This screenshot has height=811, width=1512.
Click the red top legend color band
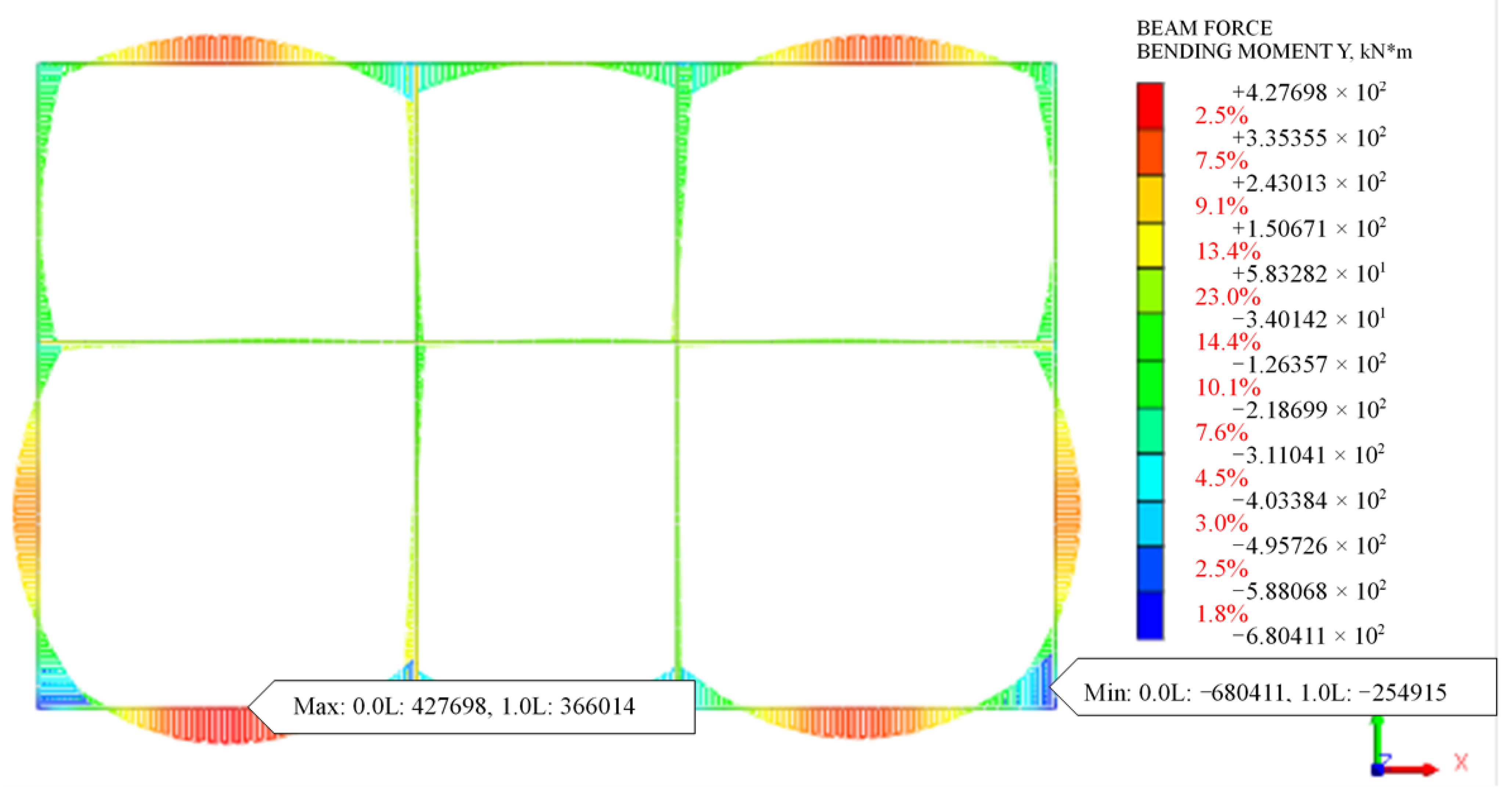tap(1150, 106)
